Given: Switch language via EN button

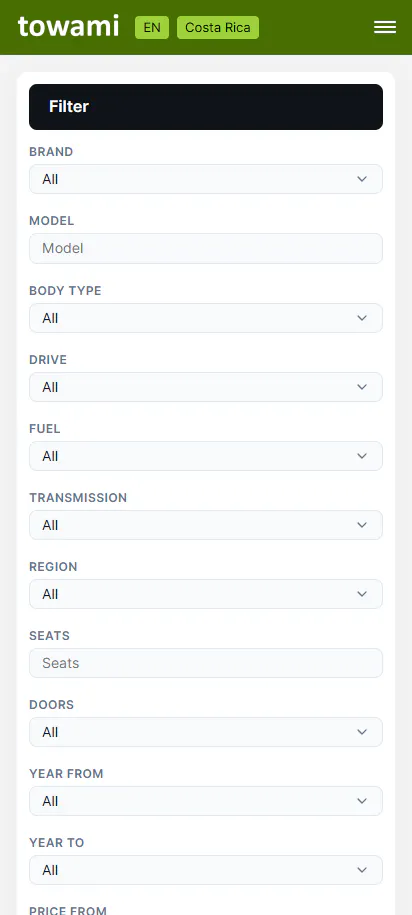Looking at the screenshot, I should tap(152, 27).
